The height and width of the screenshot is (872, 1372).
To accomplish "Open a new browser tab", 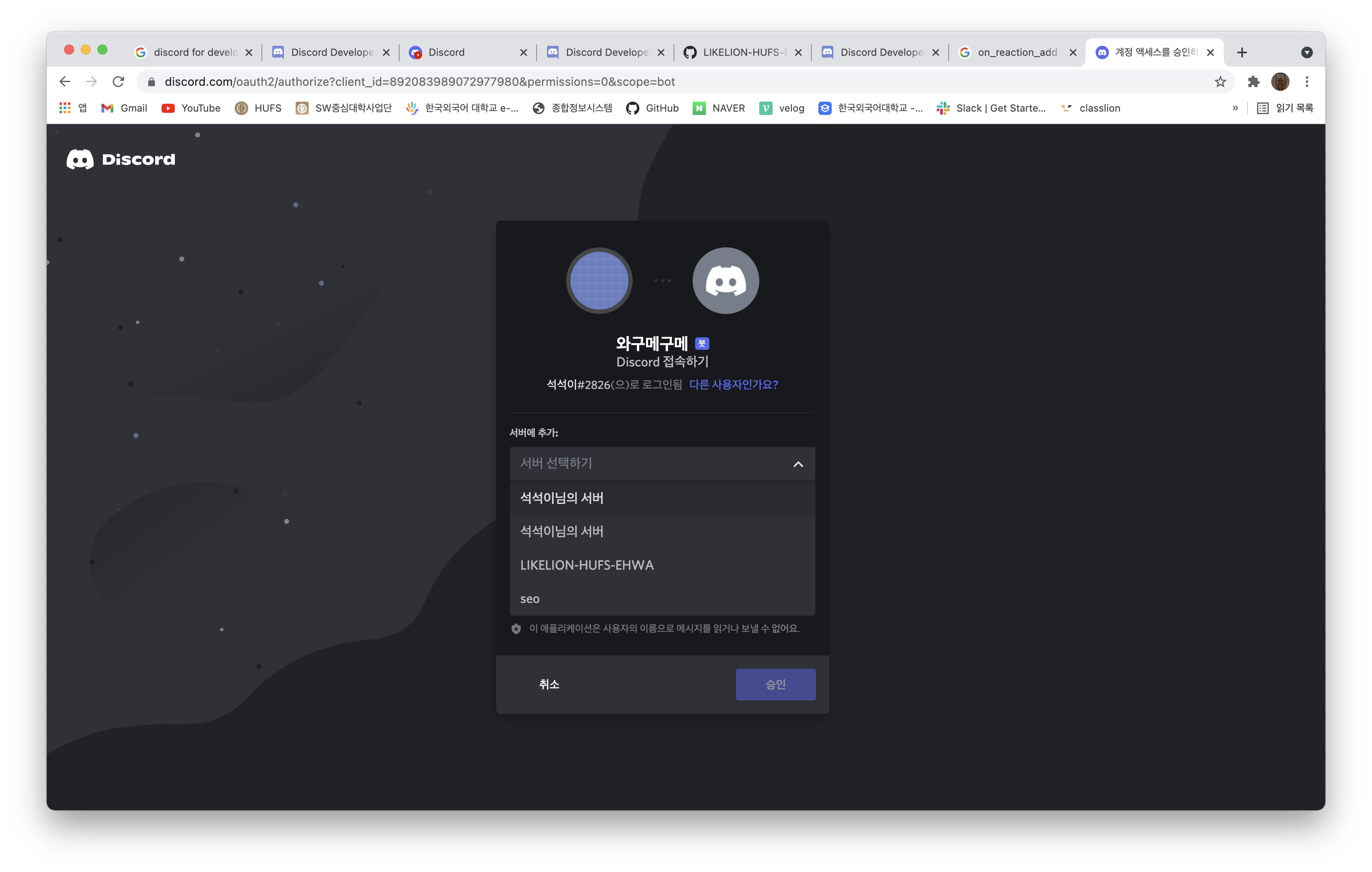I will tap(1242, 52).
